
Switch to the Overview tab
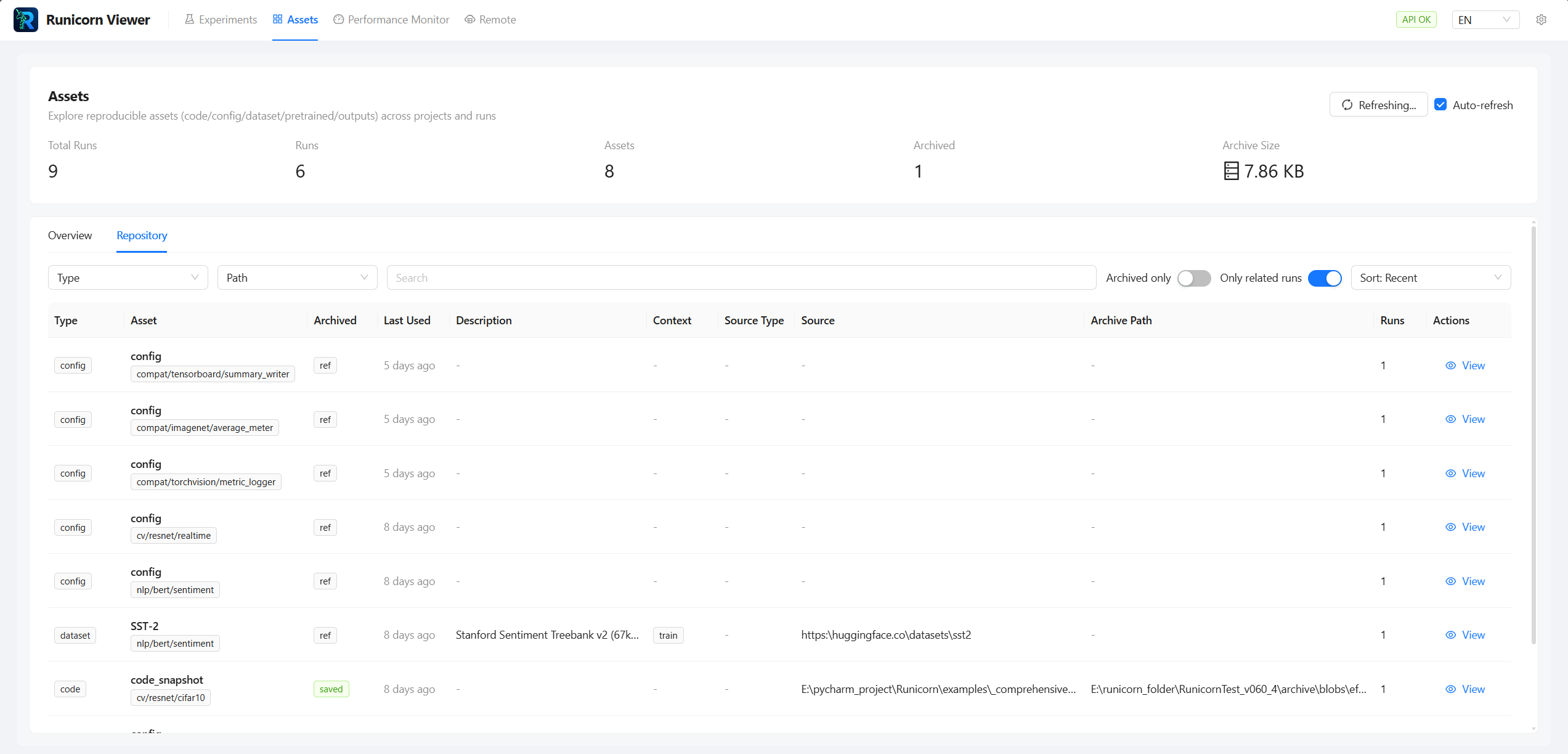pos(70,236)
